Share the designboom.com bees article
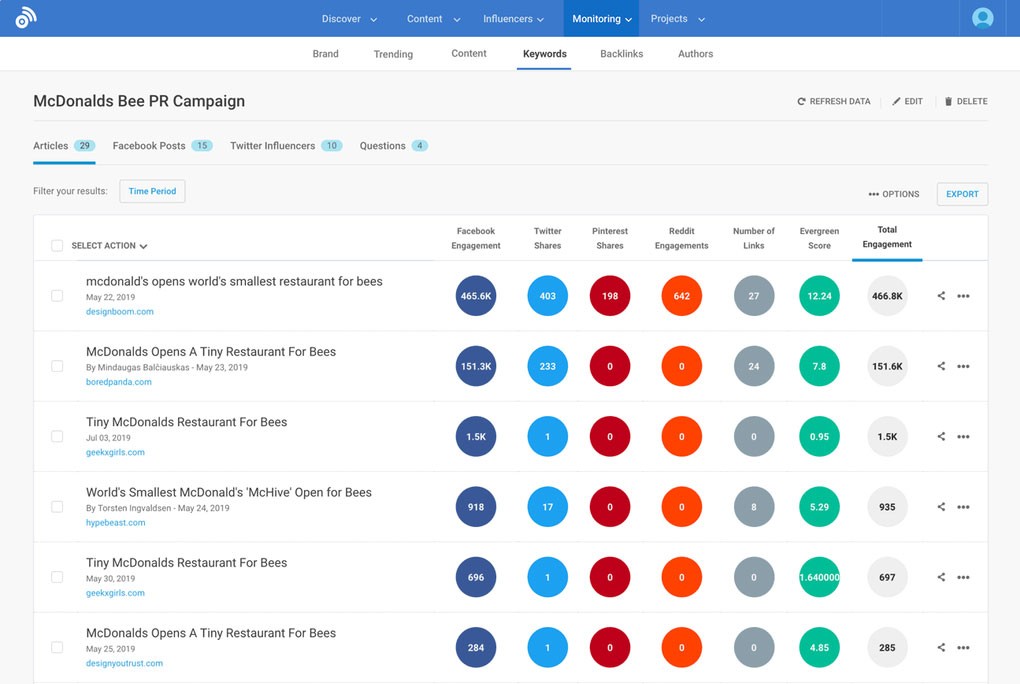This screenshot has width=1020, height=684. (x=941, y=296)
